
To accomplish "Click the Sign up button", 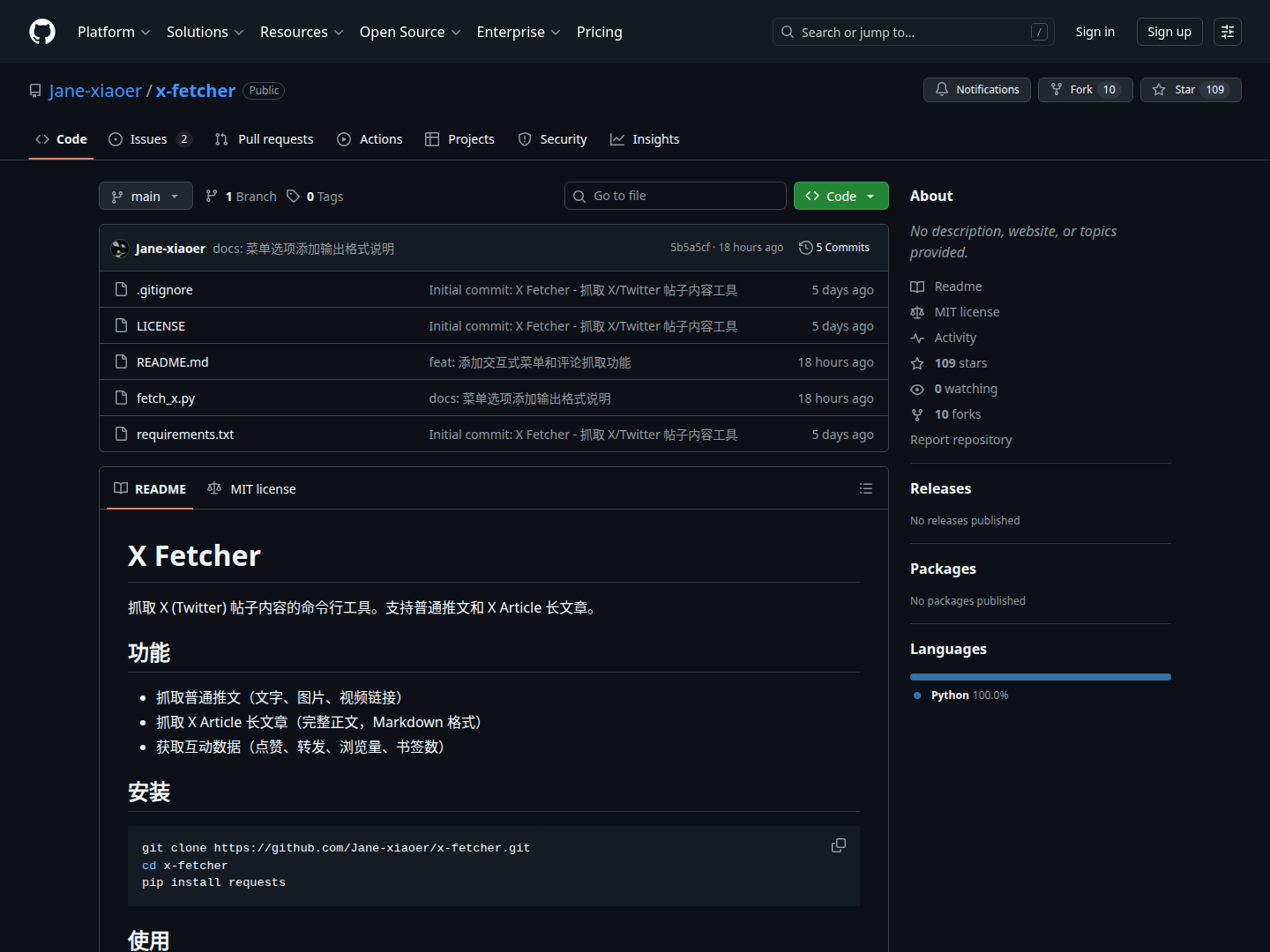I will click(x=1169, y=32).
